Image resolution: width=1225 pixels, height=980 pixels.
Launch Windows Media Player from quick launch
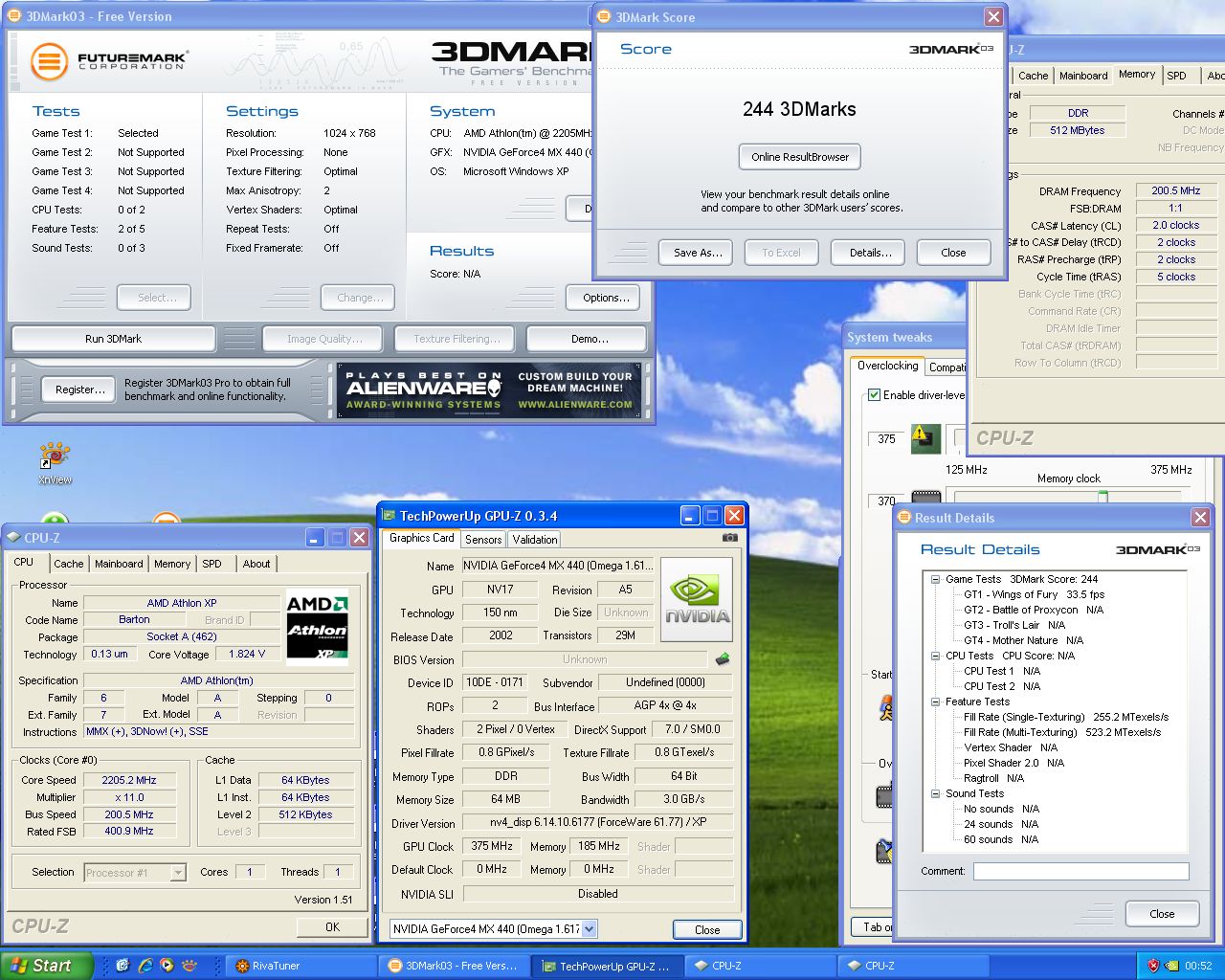[x=167, y=966]
